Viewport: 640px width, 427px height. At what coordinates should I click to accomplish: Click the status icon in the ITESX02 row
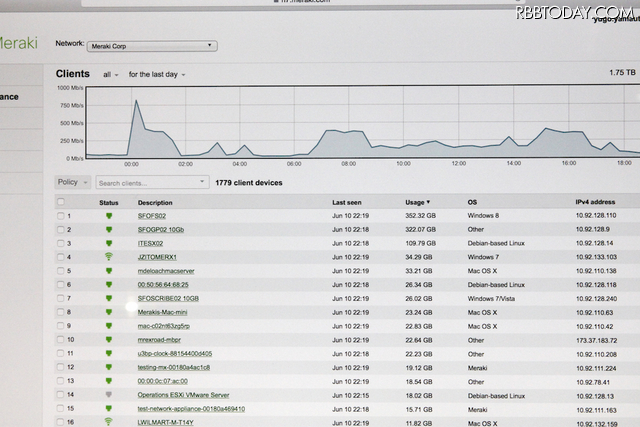click(x=109, y=243)
